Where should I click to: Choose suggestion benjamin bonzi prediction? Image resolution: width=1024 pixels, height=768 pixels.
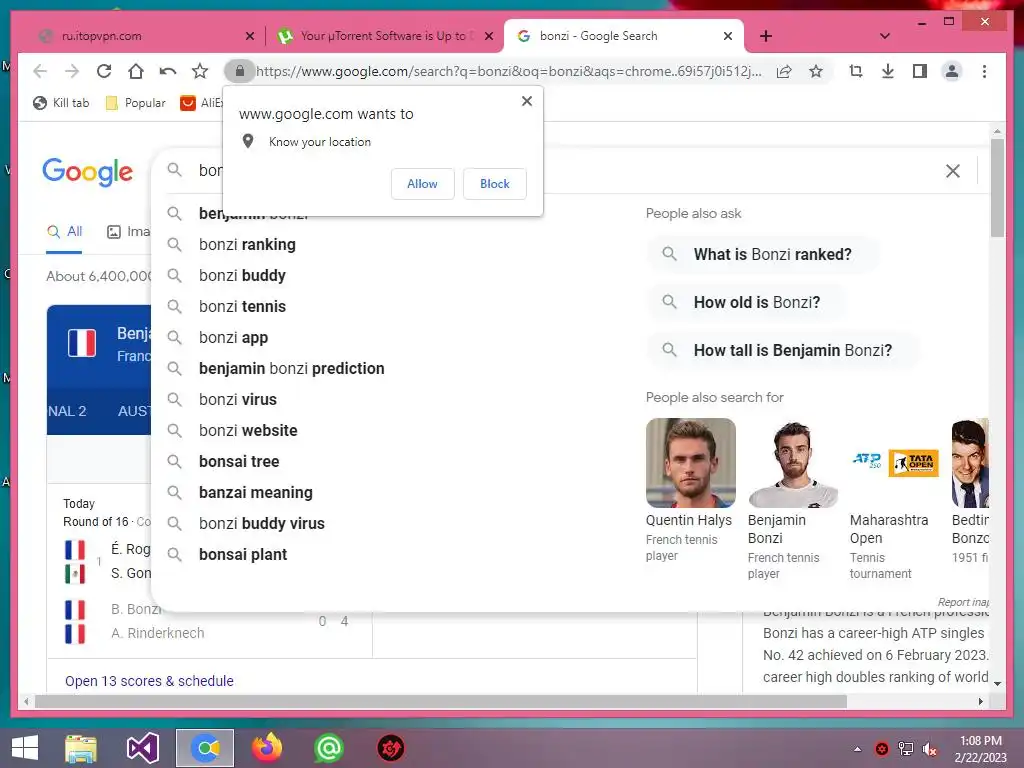pyautogui.click(x=291, y=368)
